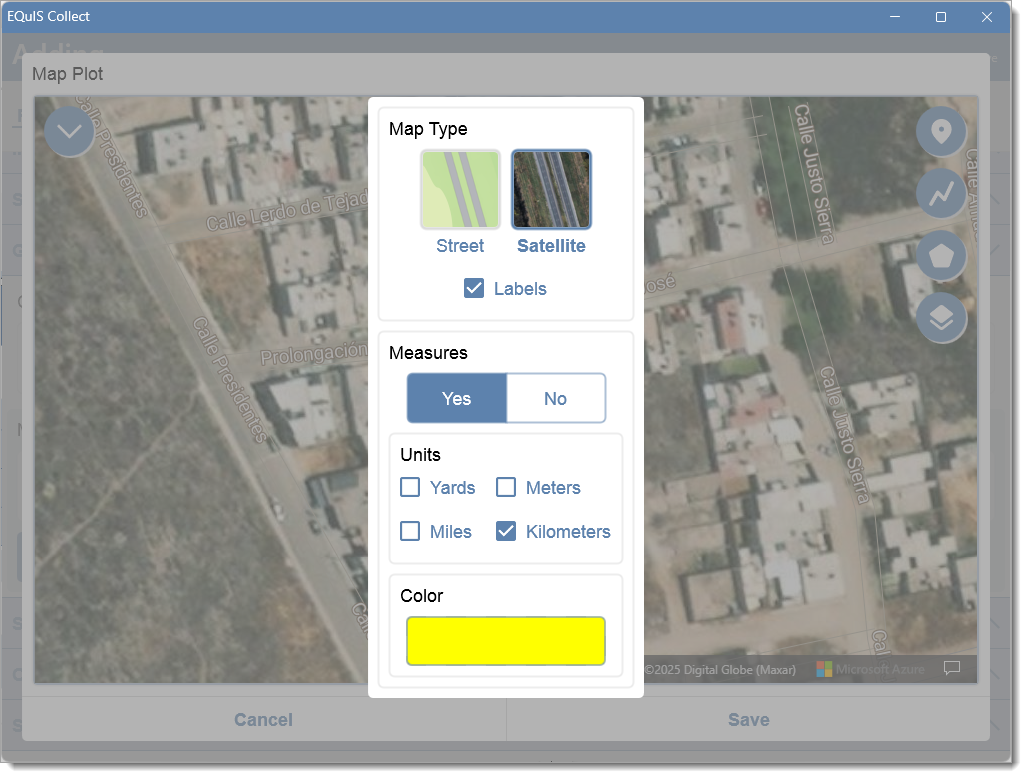Select the polygon drawing tool icon
The image size is (1027, 778).
coord(941,255)
